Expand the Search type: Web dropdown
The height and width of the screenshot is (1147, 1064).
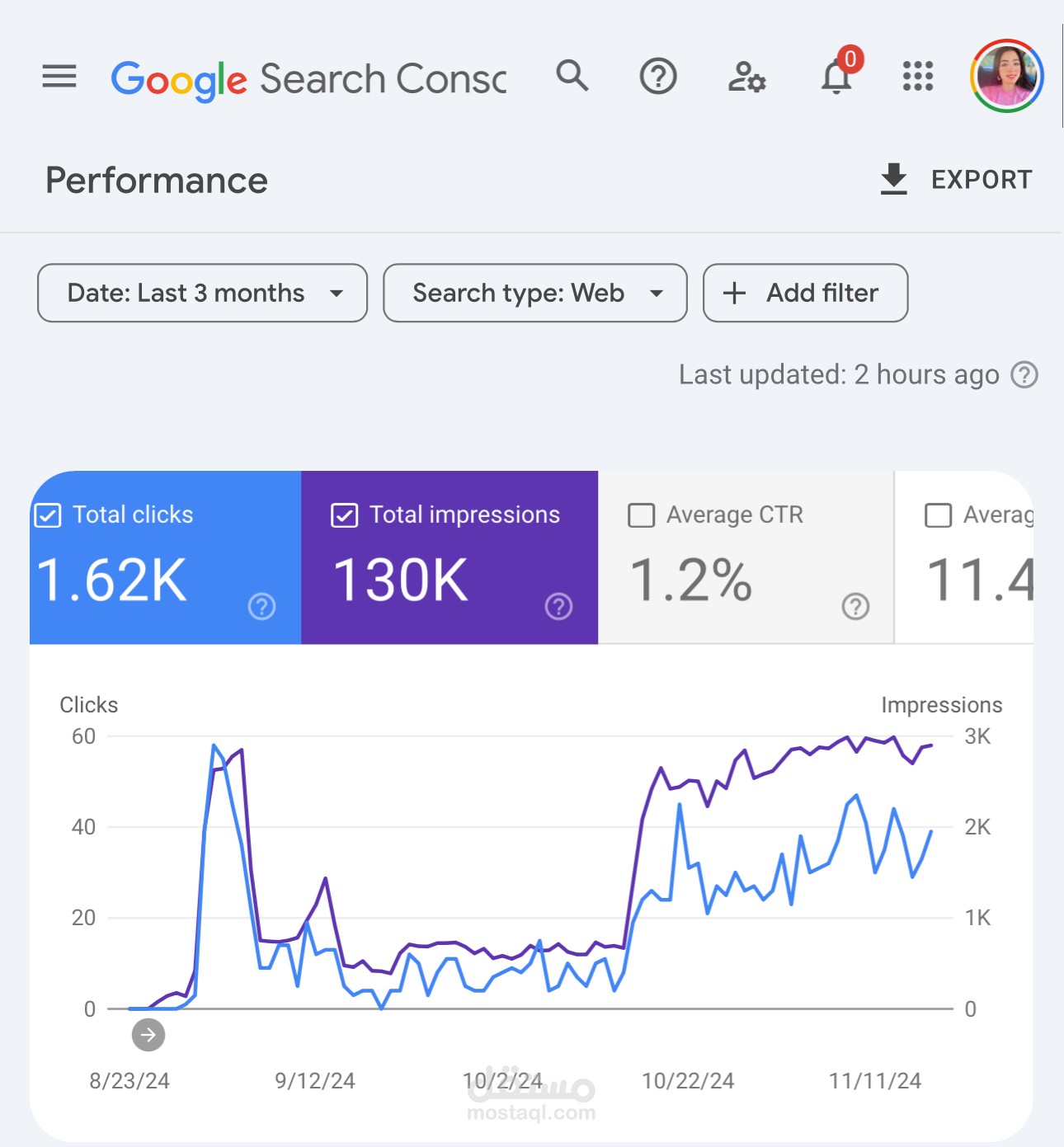(535, 293)
